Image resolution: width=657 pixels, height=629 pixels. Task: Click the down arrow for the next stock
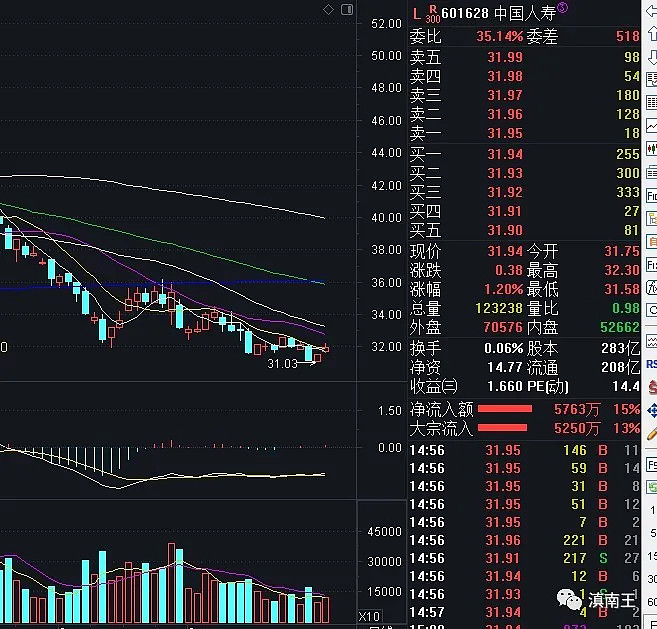[652, 57]
